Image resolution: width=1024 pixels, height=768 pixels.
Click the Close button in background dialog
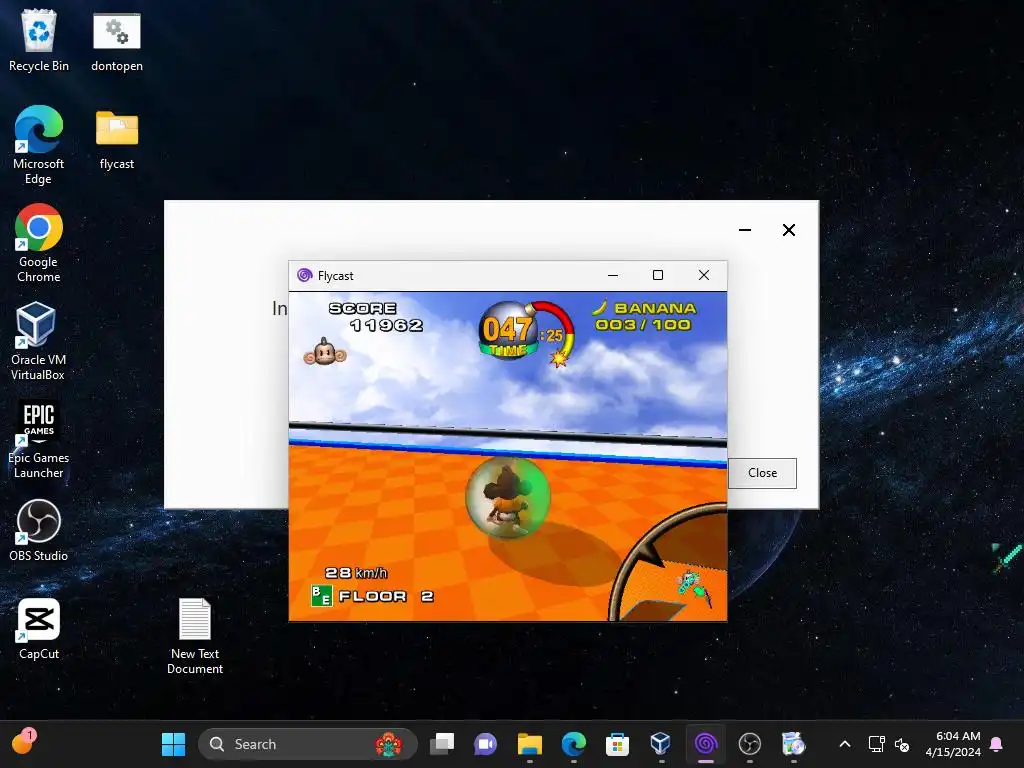pos(762,473)
